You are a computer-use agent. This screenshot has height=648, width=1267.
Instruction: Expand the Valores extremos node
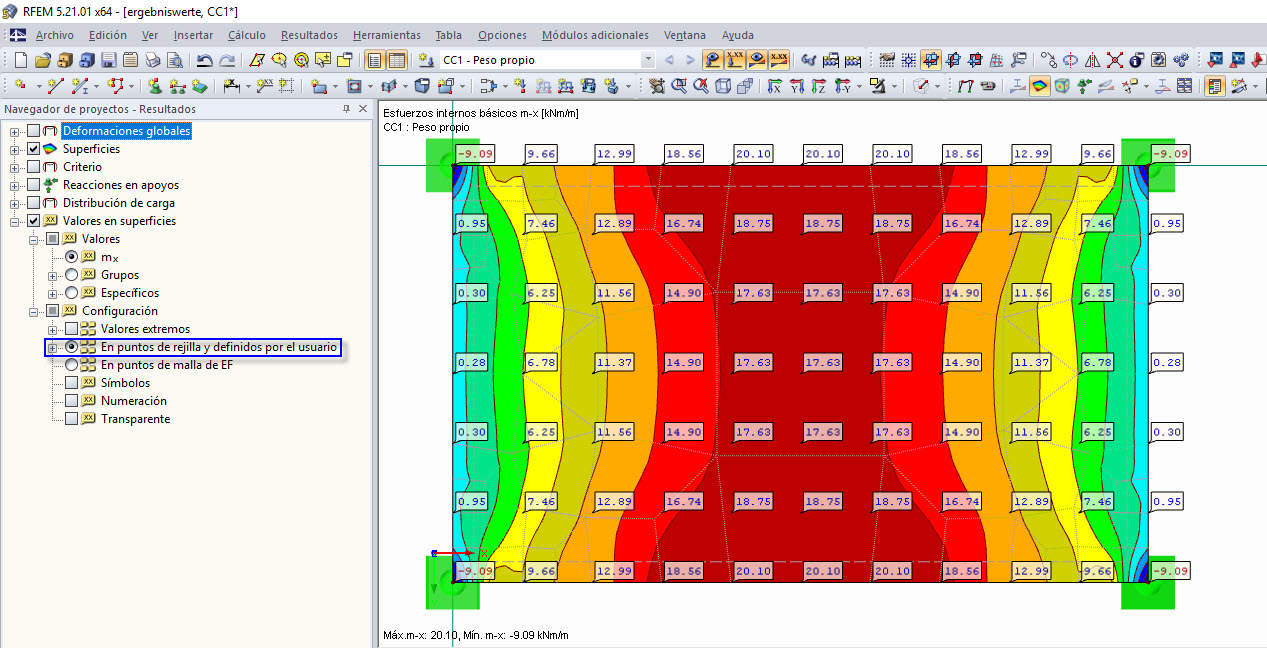coord(52,329)
